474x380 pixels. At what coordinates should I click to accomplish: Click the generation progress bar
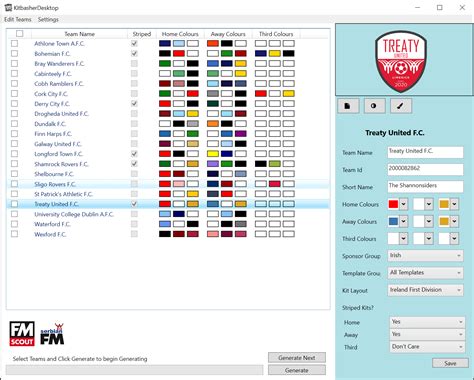click(135, 370)
